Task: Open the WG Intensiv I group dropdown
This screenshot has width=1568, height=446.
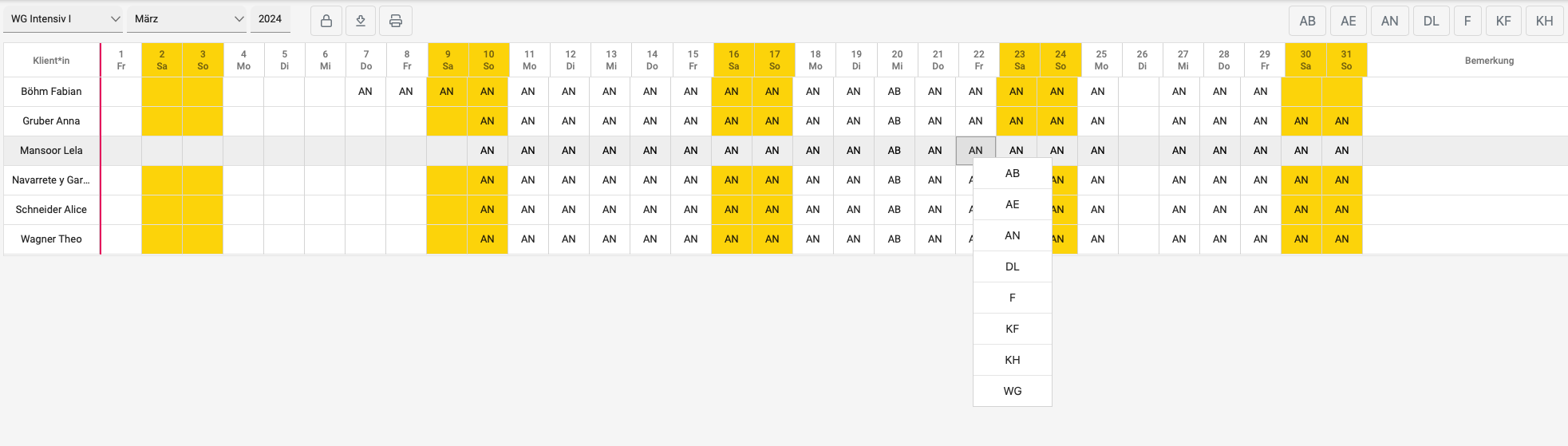Action: coord(64,19)
